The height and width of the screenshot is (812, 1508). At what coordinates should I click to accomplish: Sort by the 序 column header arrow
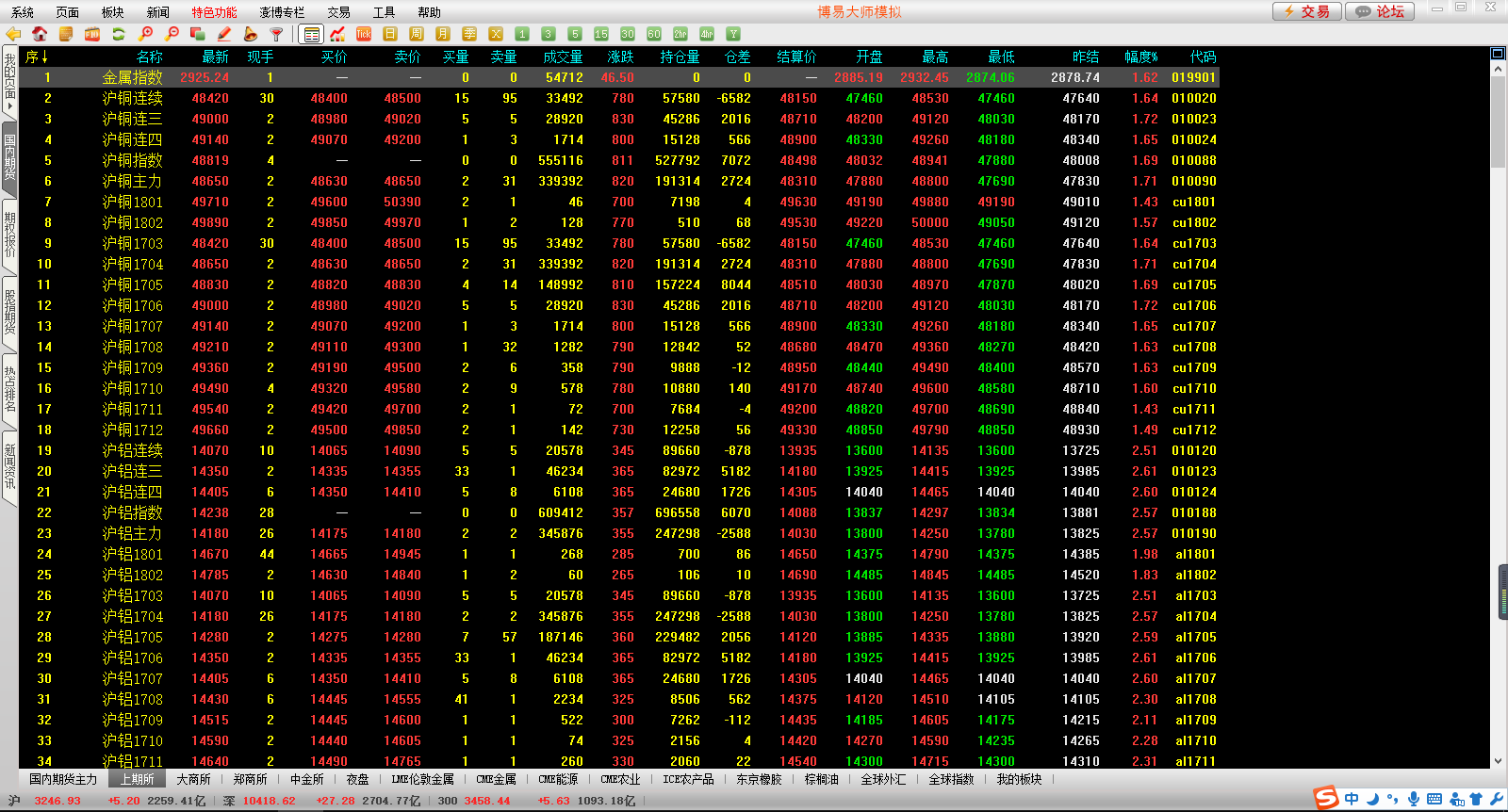43,57
